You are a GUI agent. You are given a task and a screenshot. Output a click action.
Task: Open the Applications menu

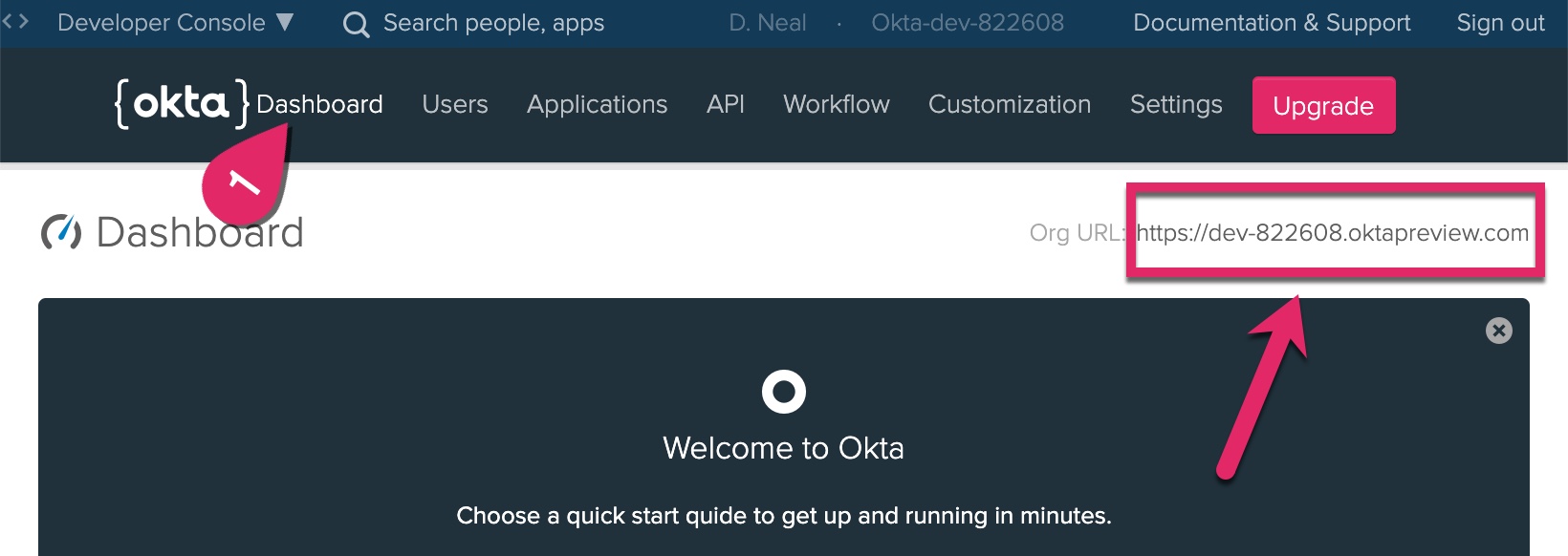coord(597,104)
